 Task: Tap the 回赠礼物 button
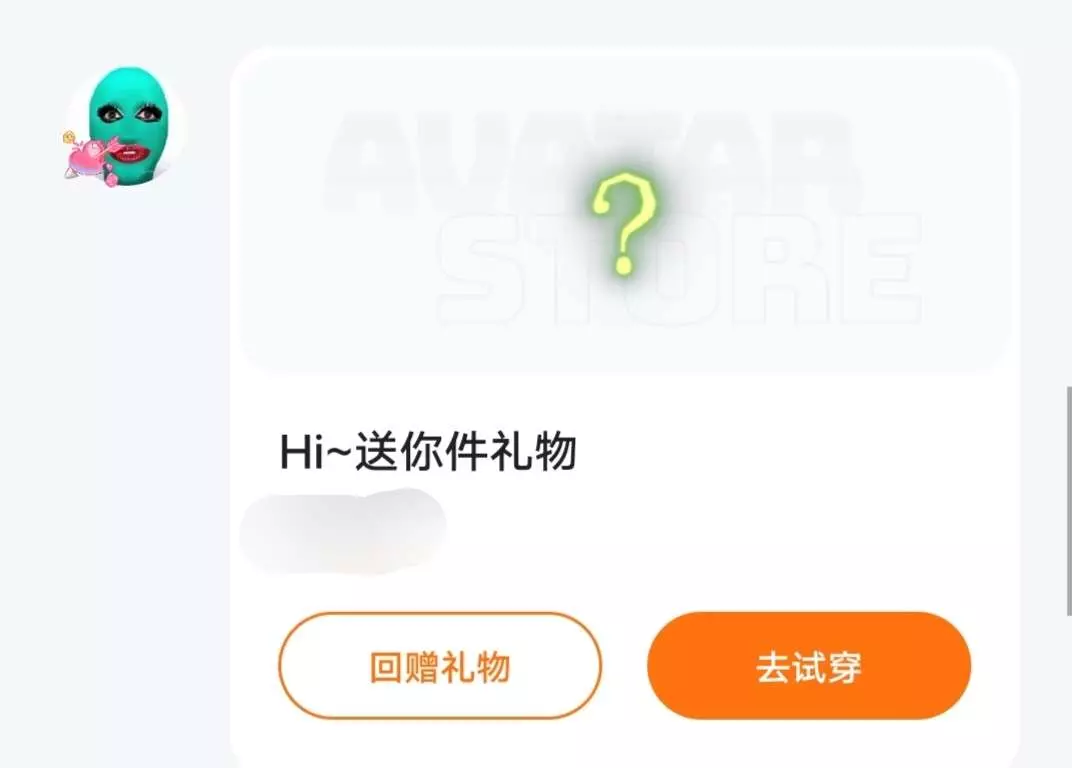(x=440, y=666)
